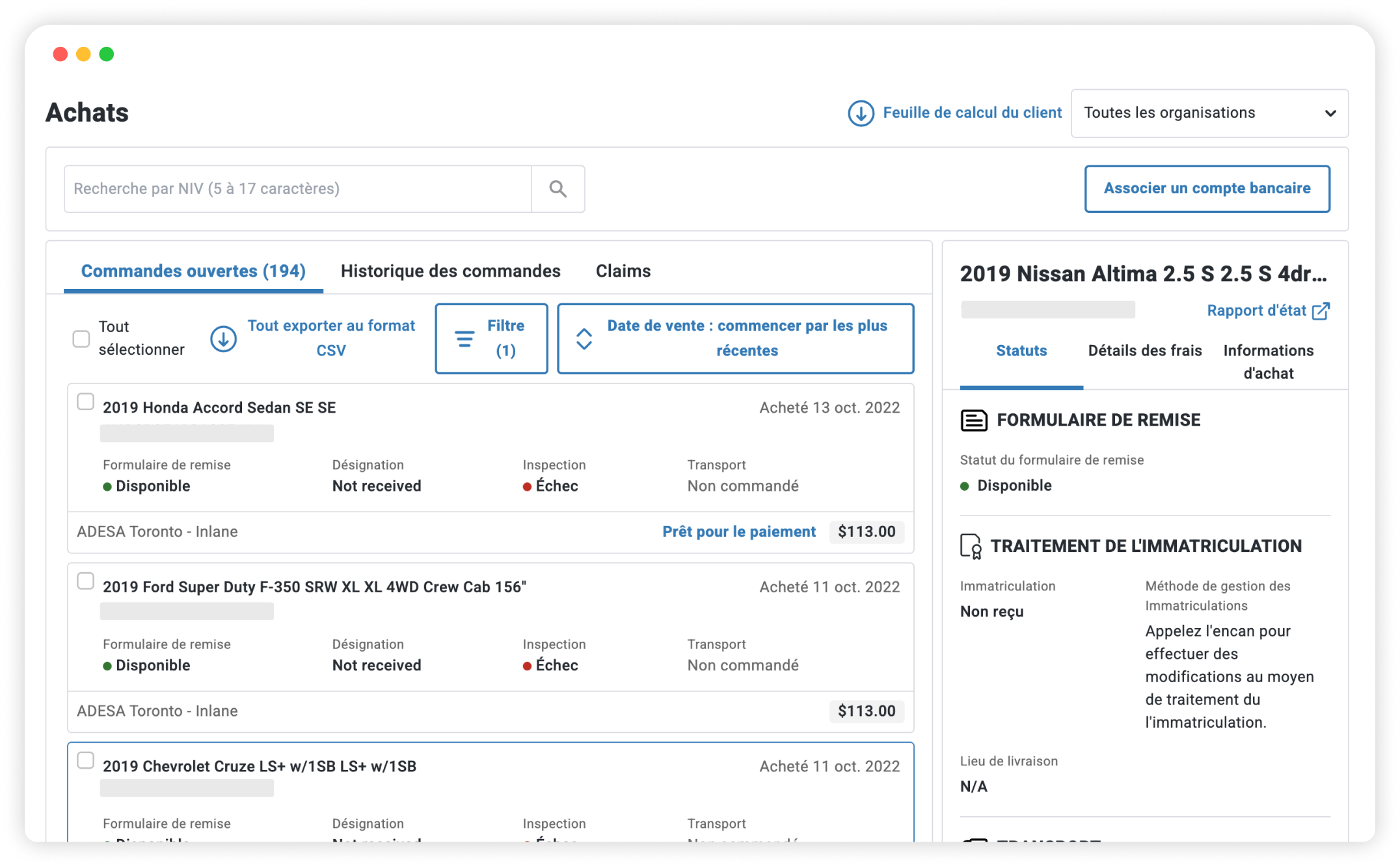Click the 2019 Nissan Altima 2.5 S heading

click(1143, 274)
